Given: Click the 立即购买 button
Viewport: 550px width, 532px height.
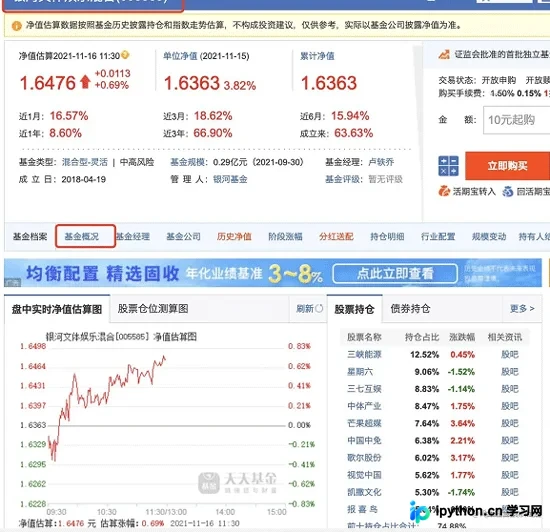Looking at the screenshot, I should [508, 166].
